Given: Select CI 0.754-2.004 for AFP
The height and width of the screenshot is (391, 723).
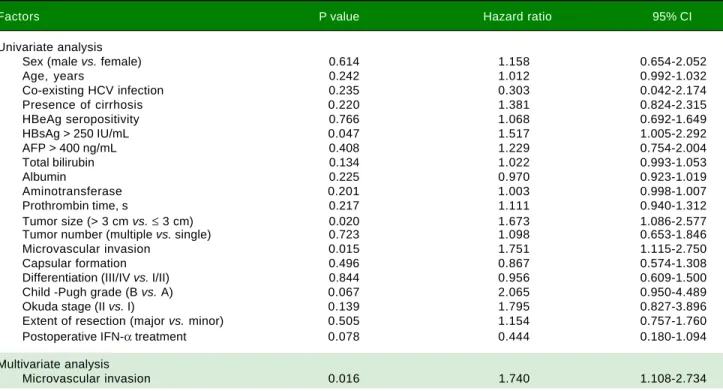Looking at the screenshot, I should pos(673,148).
